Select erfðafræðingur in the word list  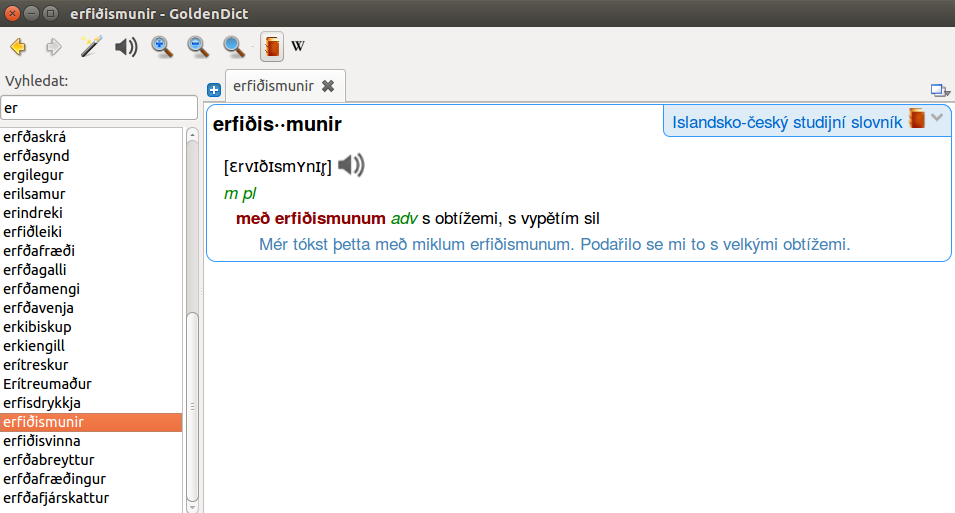[x=91, y=479]
